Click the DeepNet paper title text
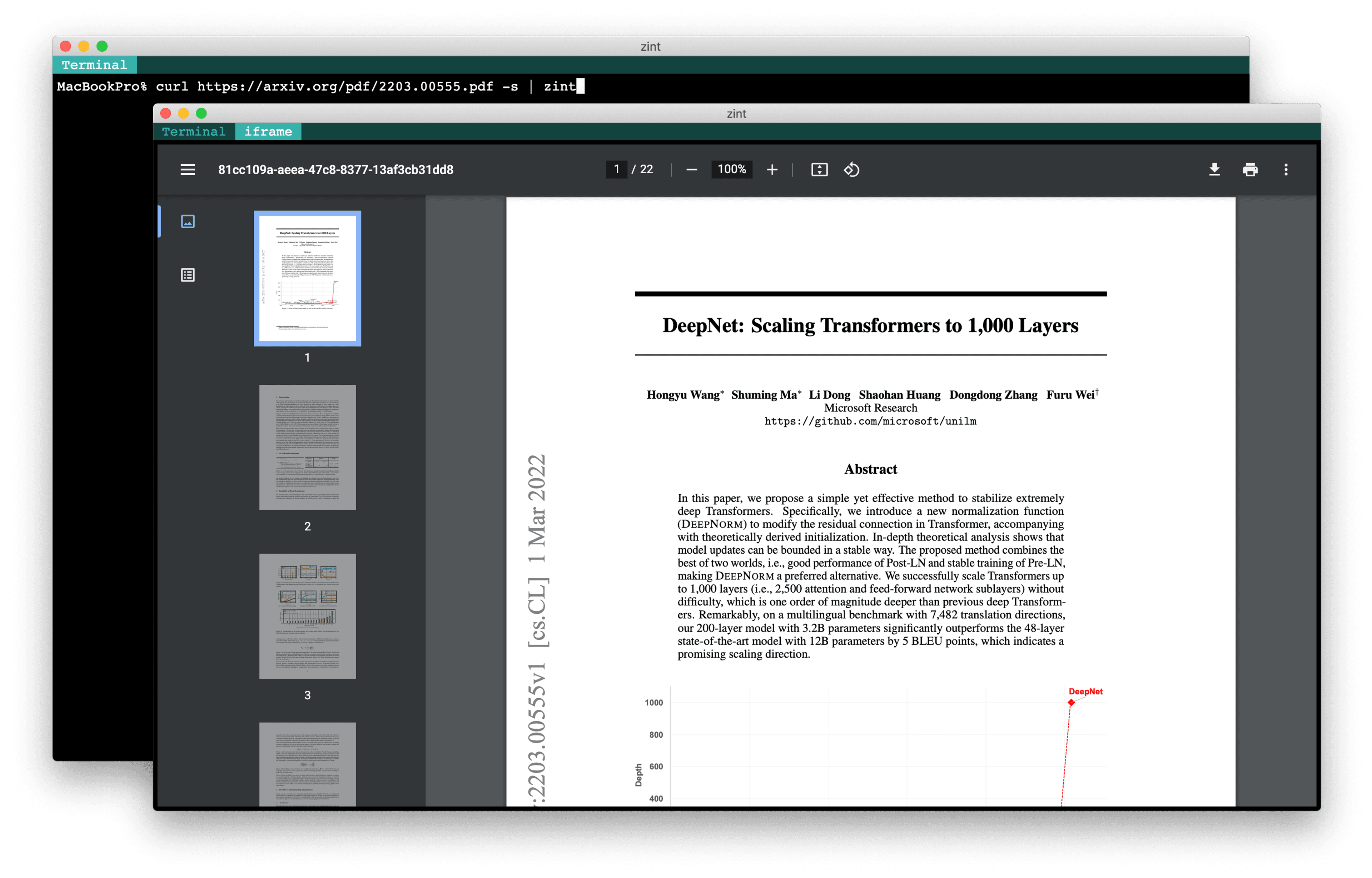 [870, 325]
